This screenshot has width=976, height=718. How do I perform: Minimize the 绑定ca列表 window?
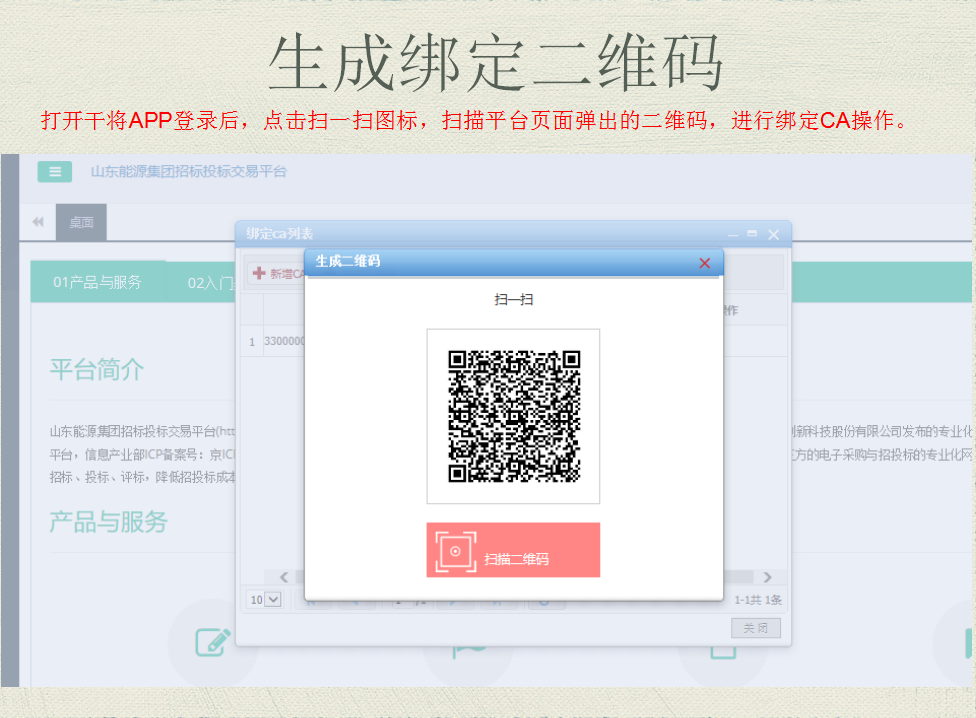click(733, 235)
